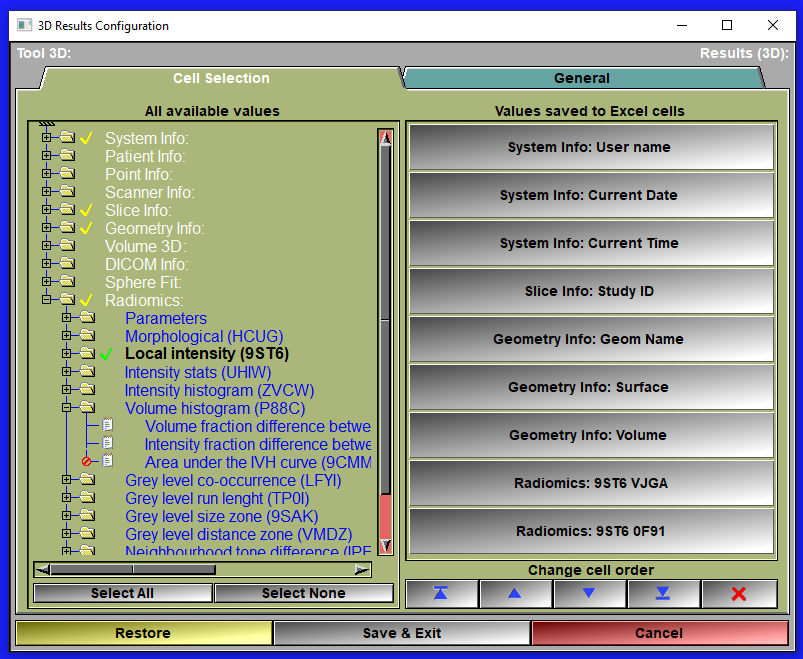Expand the Grey level distance zone node
The width and height of the screenshot is (803, 659).
pyautogui.click(x=67, y=534)
